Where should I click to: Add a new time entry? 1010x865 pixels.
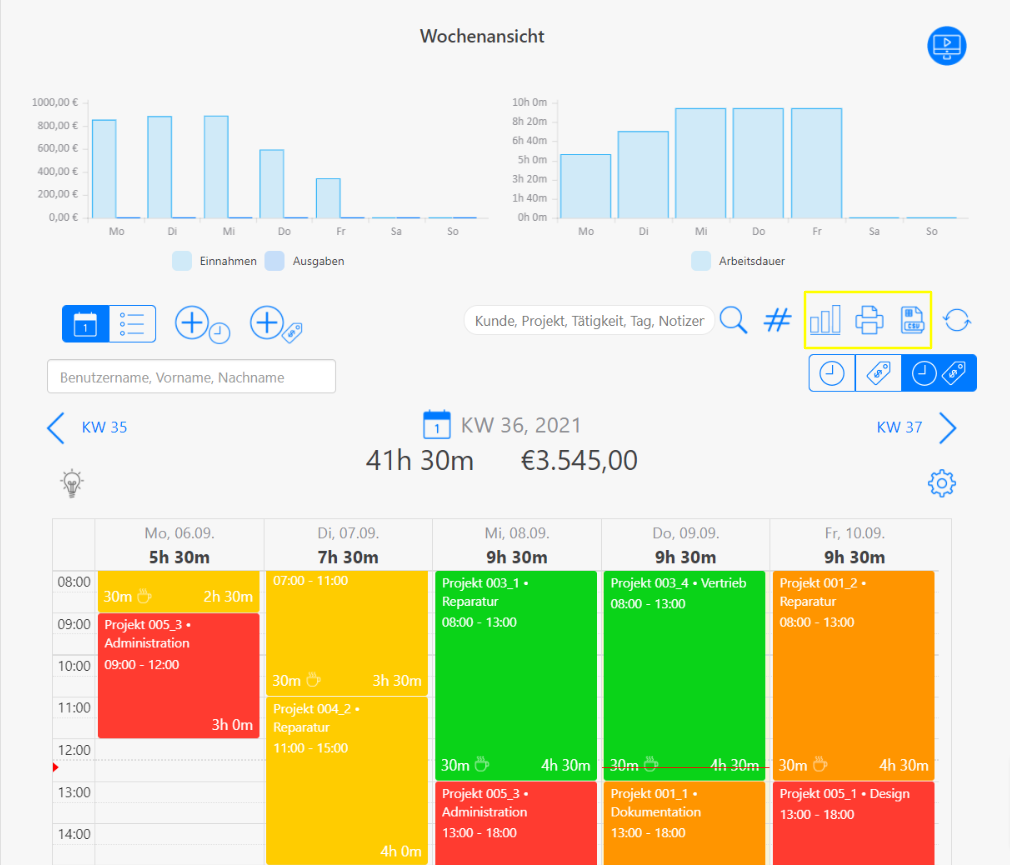pyautogui.click(x=201, y=324)
